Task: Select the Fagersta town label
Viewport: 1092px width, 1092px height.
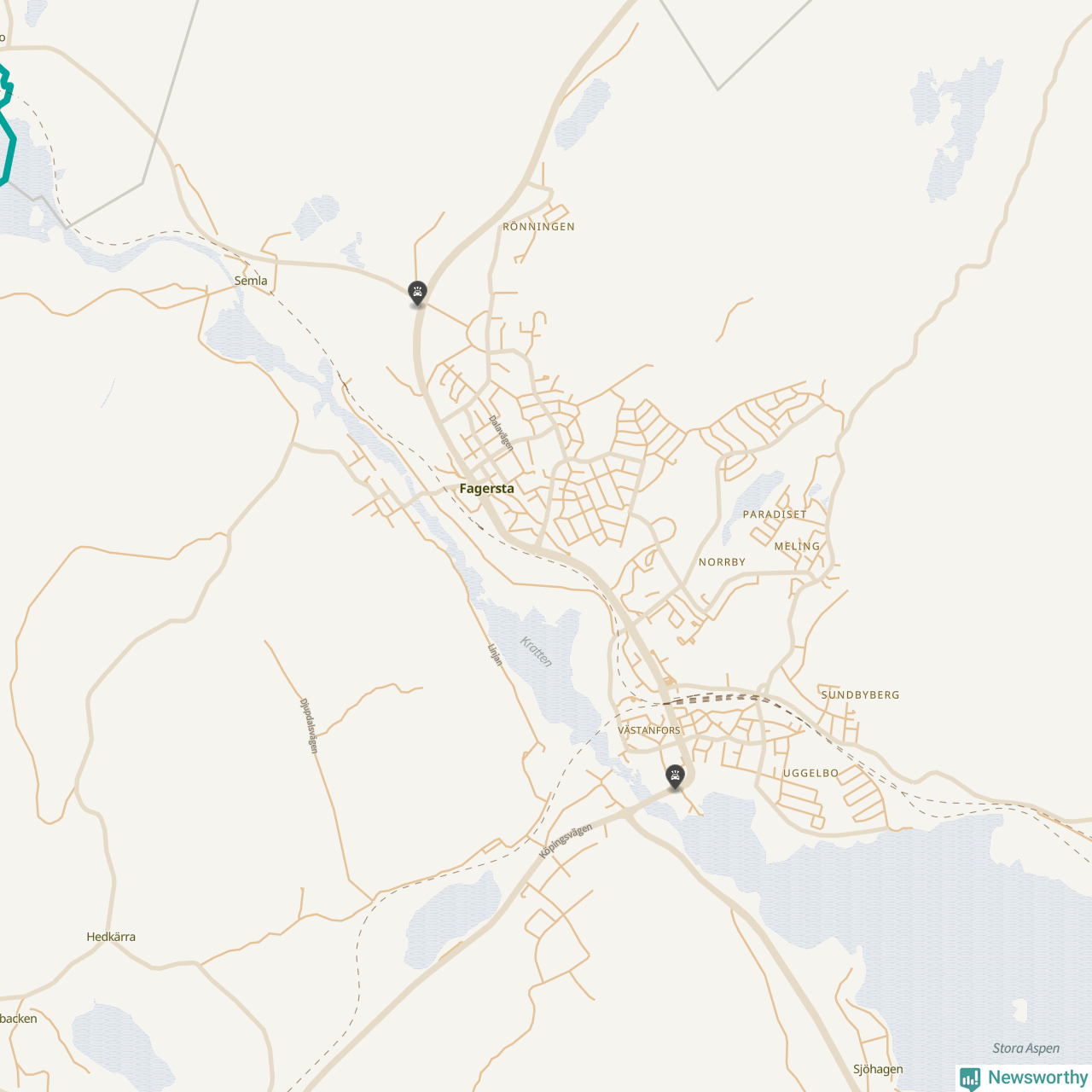Action: (486, 489)
